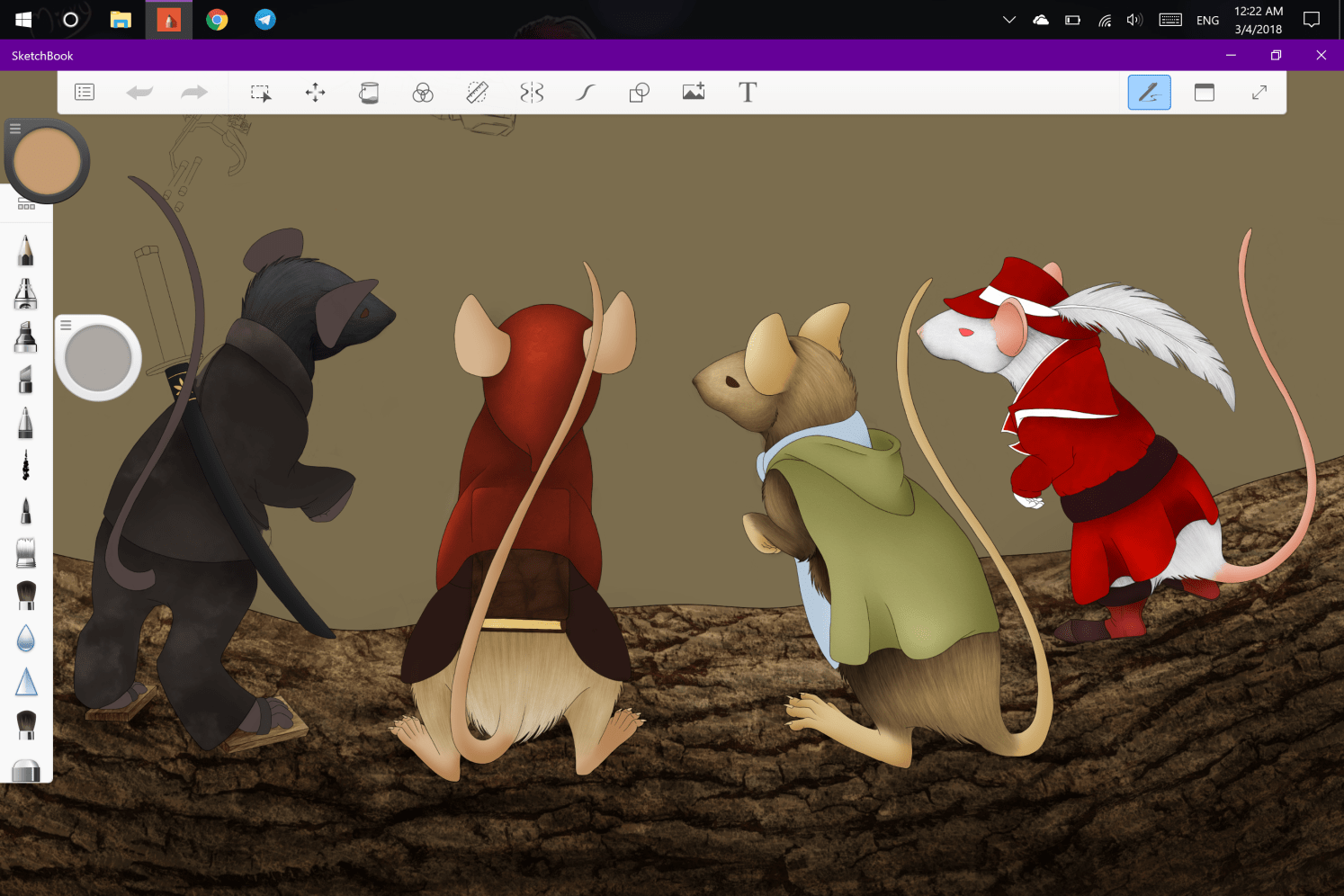The image size is (1344, 896).
Task: Click the Add Image icon
Action: pyautogui.click(x=694, y=93)
